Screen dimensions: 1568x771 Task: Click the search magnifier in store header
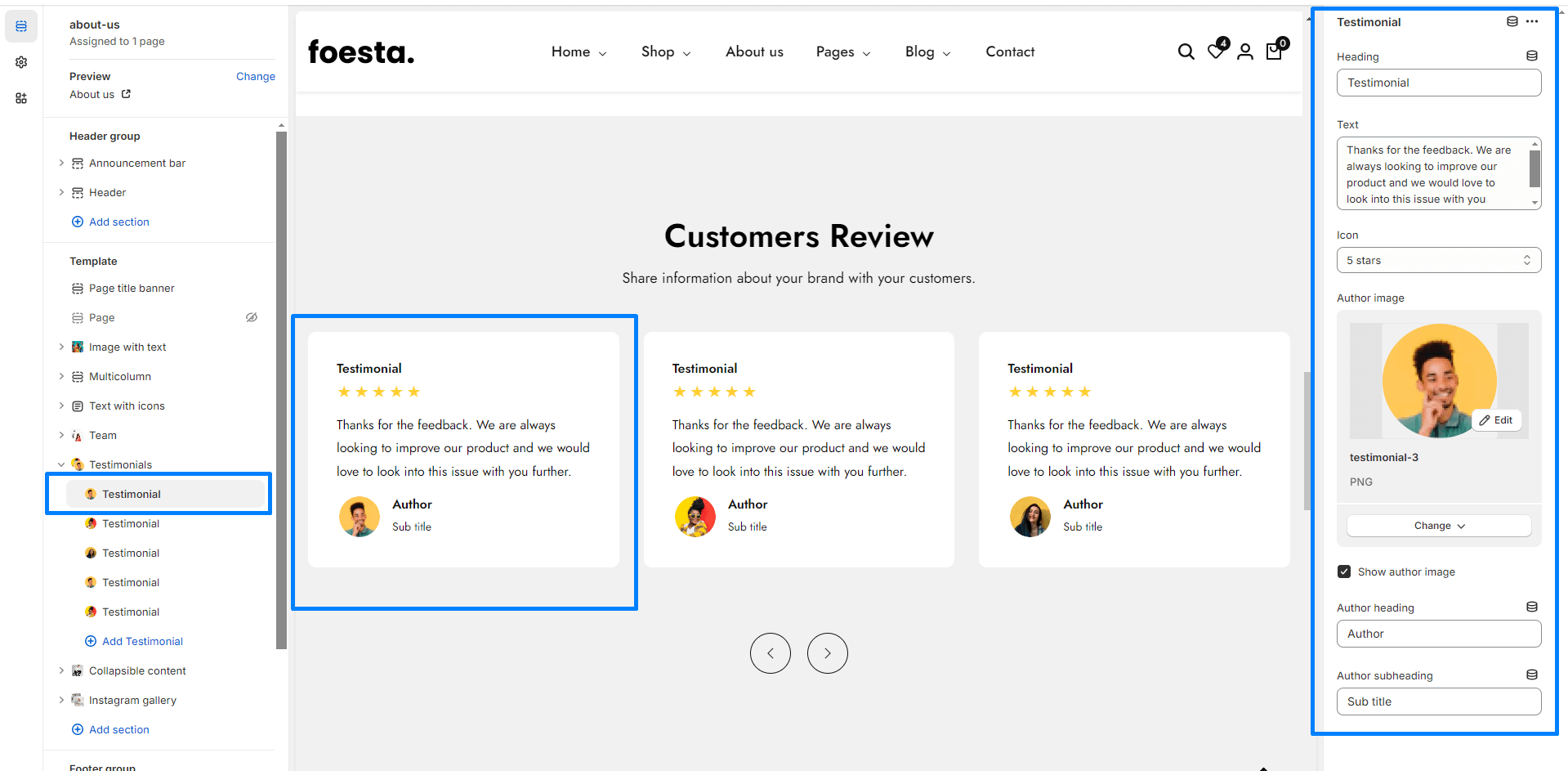point(1186,52)
